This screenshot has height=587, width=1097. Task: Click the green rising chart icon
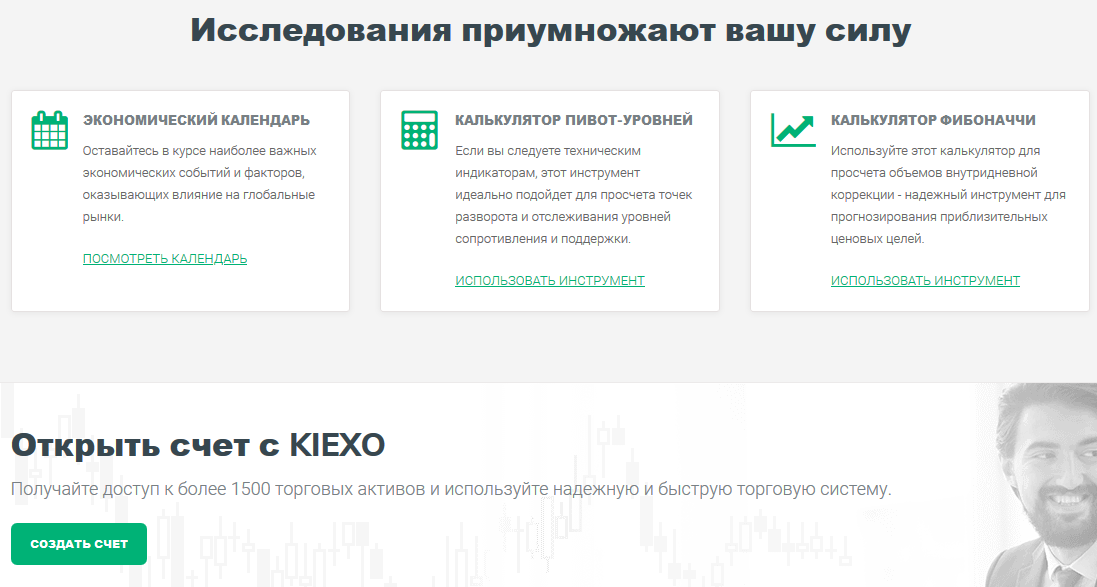pos(793,130)
